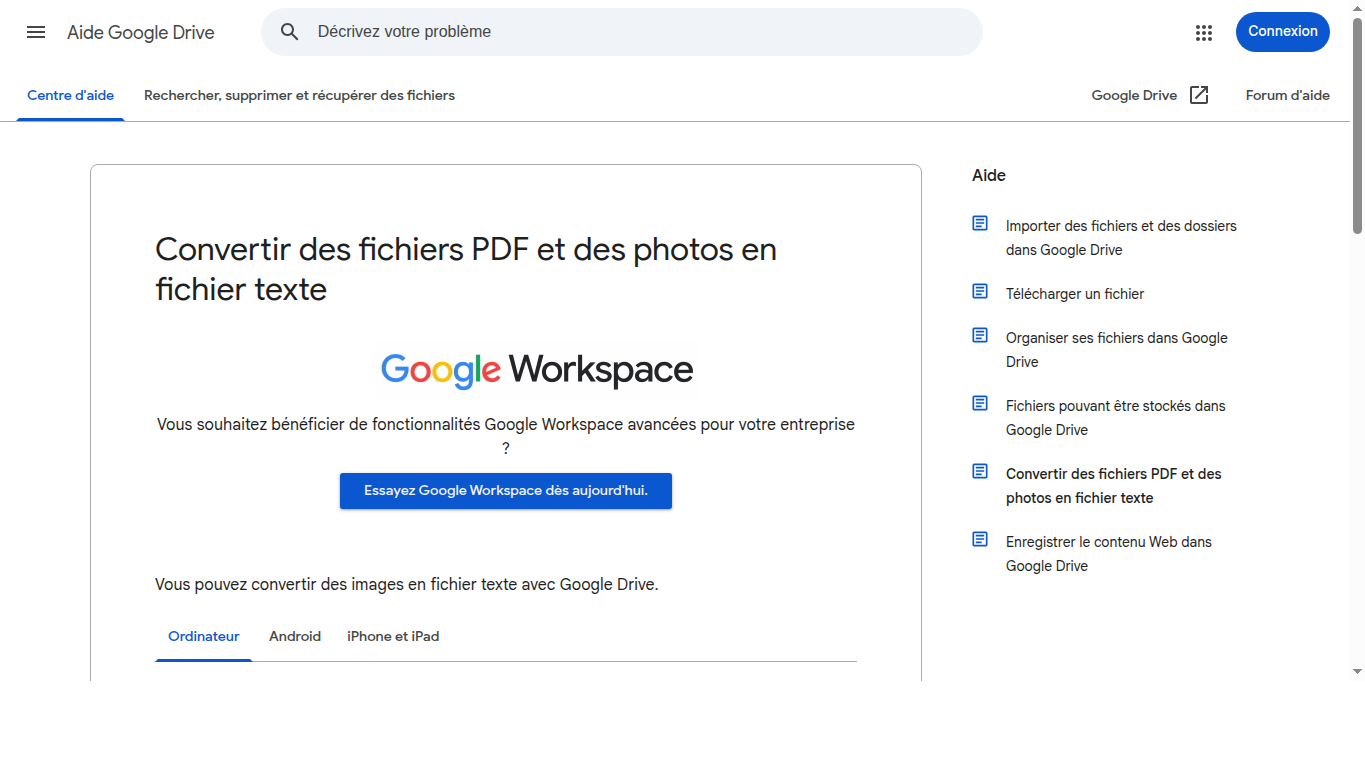
Task: Open Fichiers pouvant être stockés dans Google Drive
Action: click(1115, 418)
